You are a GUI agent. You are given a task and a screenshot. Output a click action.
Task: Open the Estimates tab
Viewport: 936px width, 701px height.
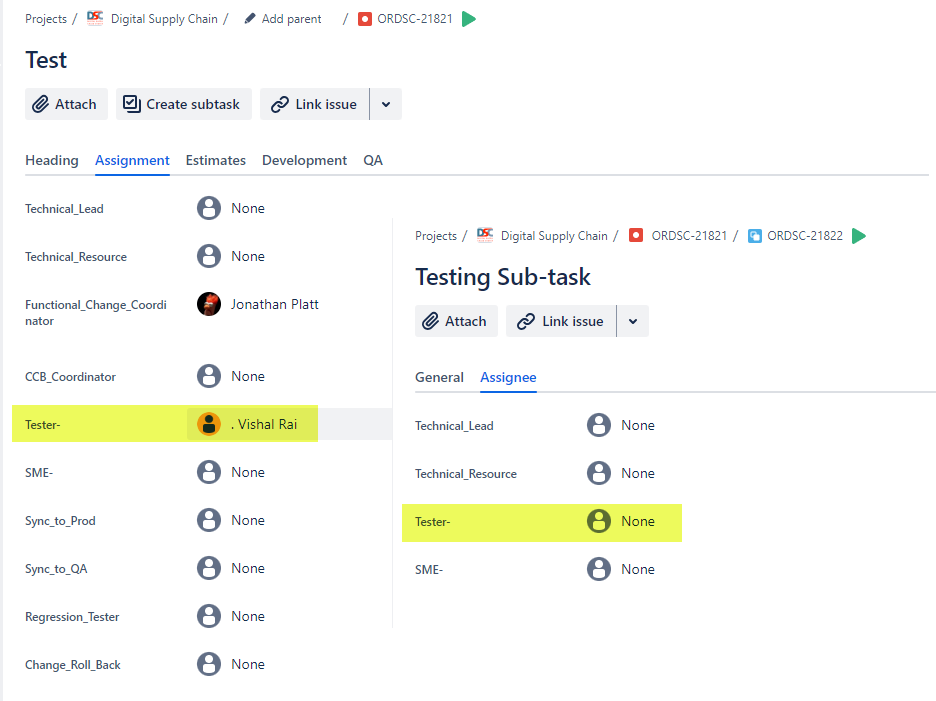215,160
